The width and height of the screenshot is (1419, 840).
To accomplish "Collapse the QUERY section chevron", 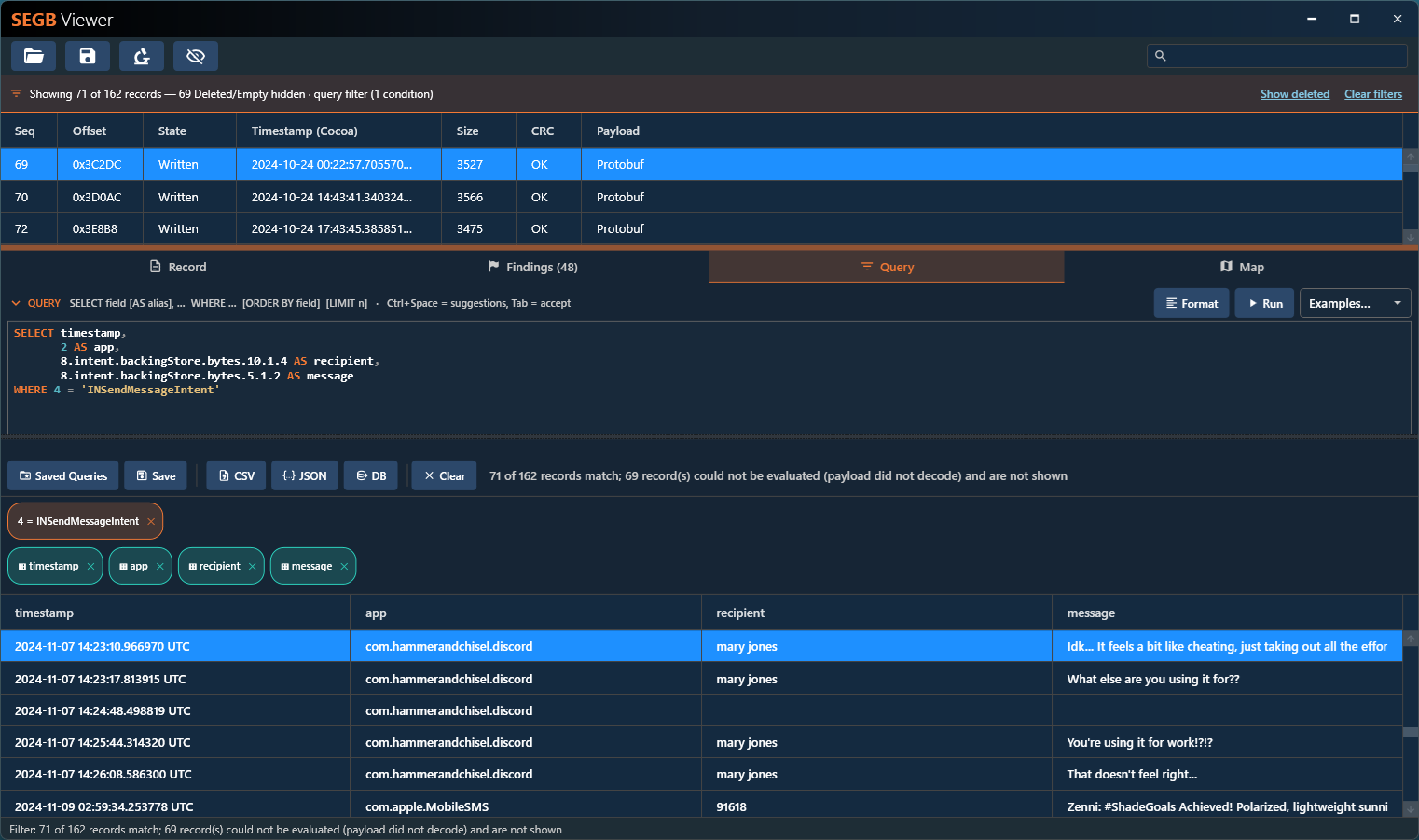I will [16, 303].
